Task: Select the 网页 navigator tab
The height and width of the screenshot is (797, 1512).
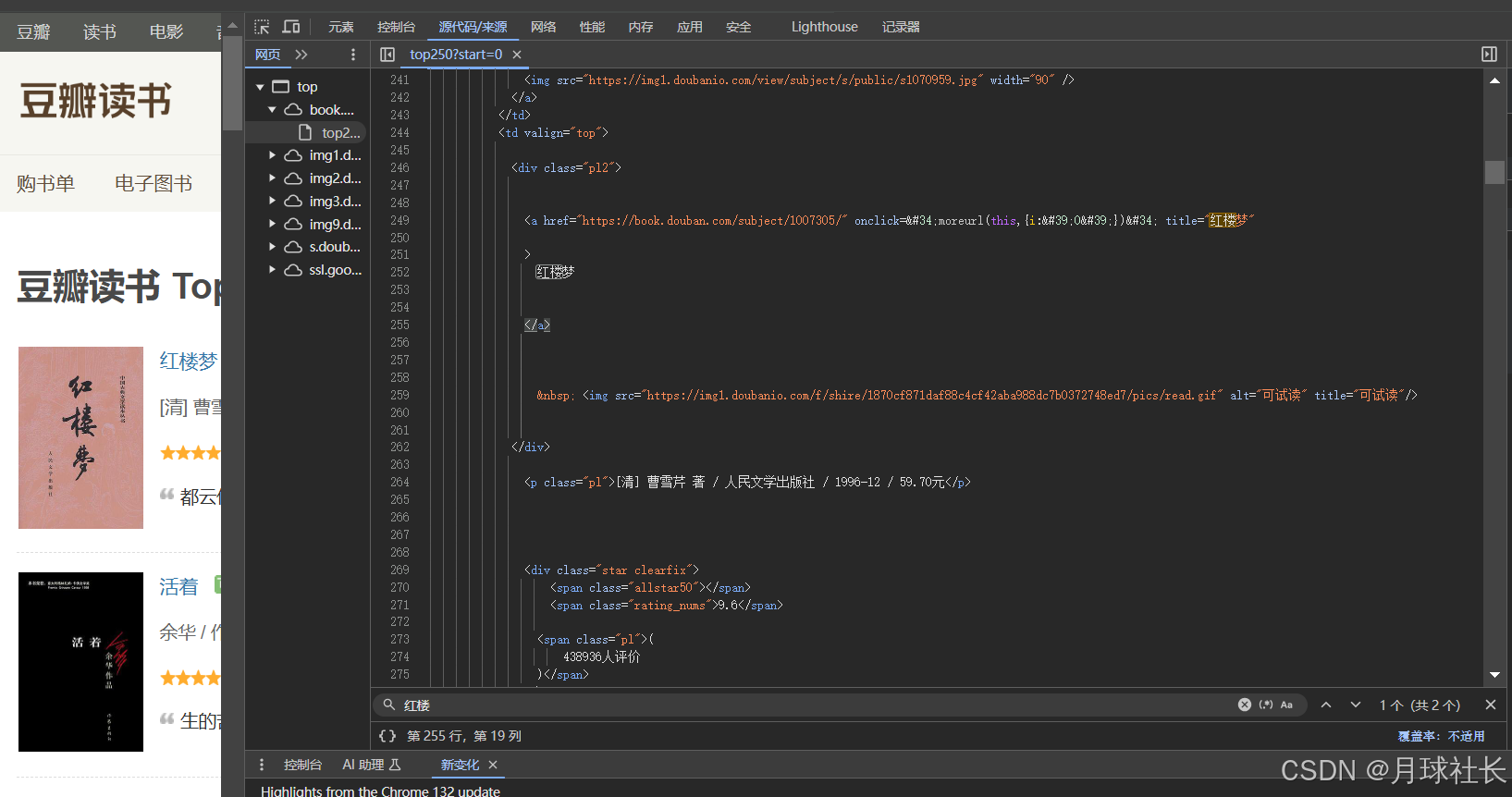Action: [x=268, y=55]
